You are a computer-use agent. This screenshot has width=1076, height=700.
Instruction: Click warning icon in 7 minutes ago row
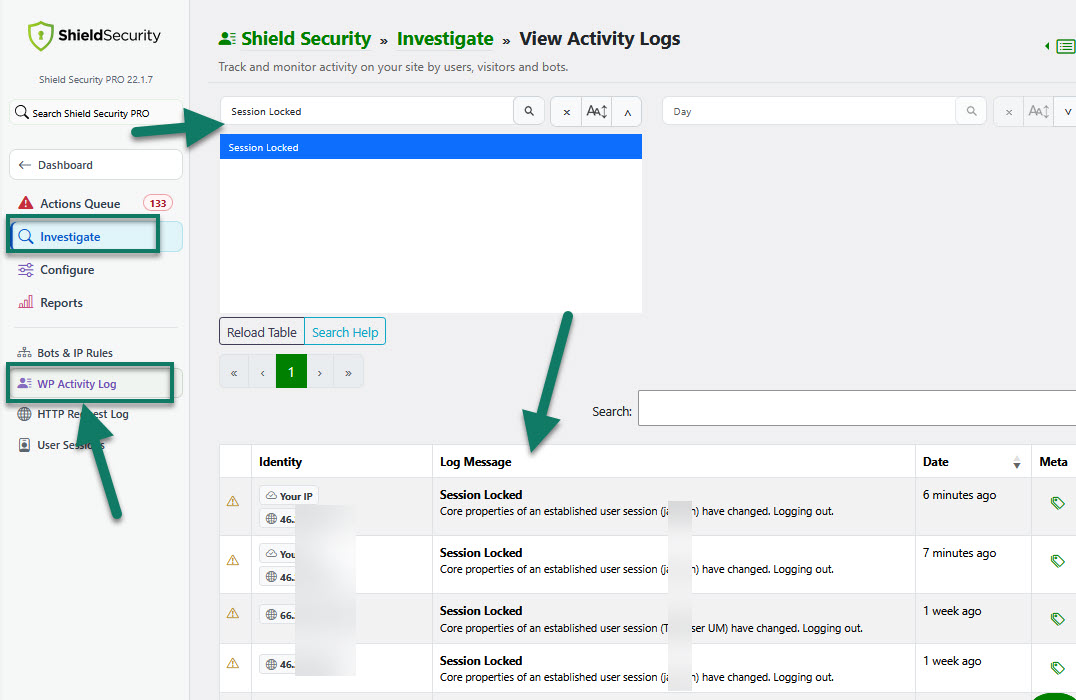point(233,561)
